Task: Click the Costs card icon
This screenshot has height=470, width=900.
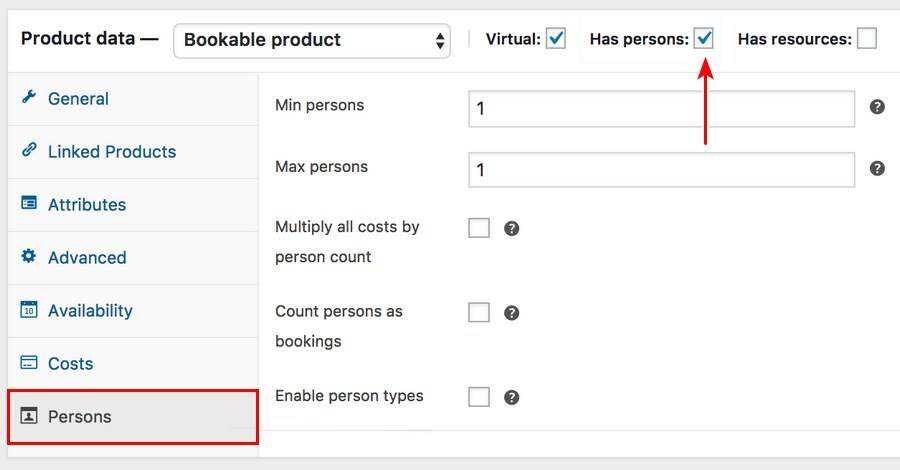Action: pos(29,363)
